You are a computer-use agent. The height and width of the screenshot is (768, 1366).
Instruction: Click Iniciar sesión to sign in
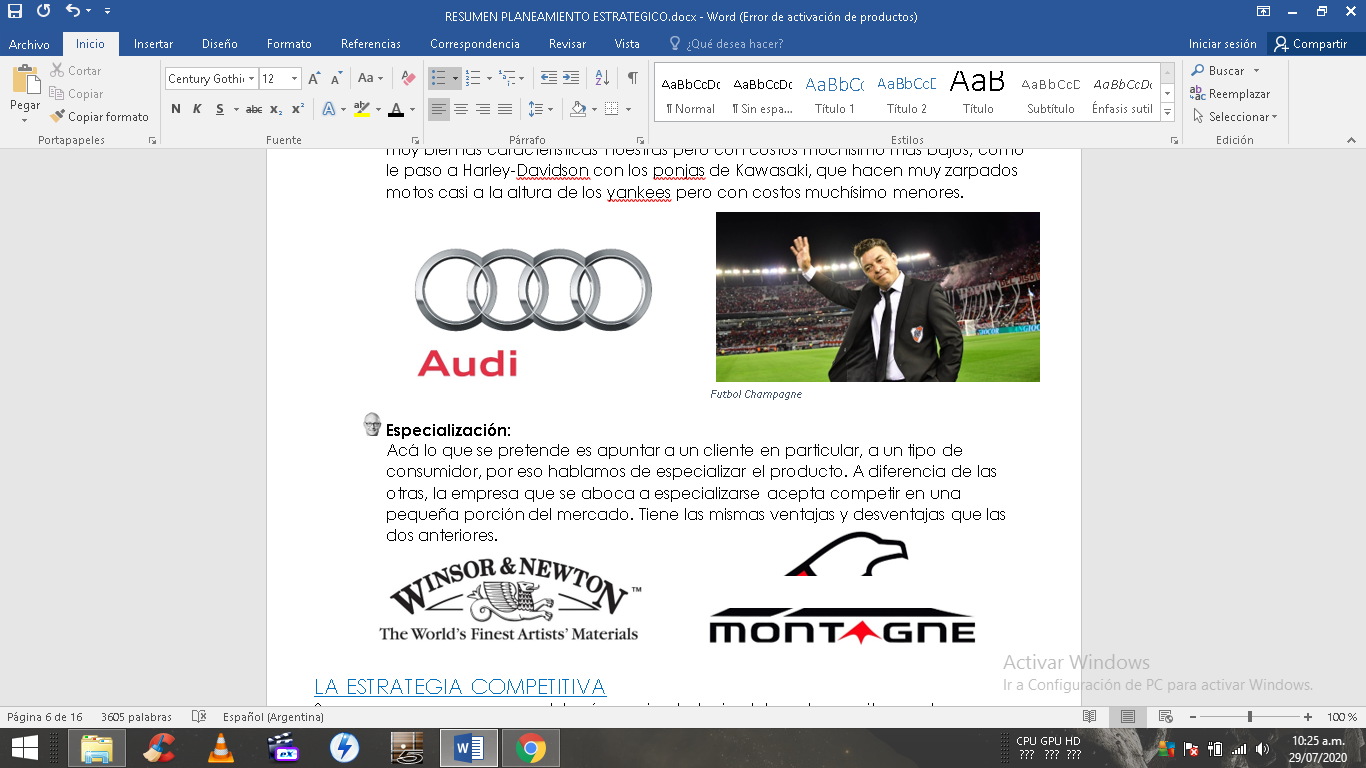pyautogui.click(x=1222, y=44)
